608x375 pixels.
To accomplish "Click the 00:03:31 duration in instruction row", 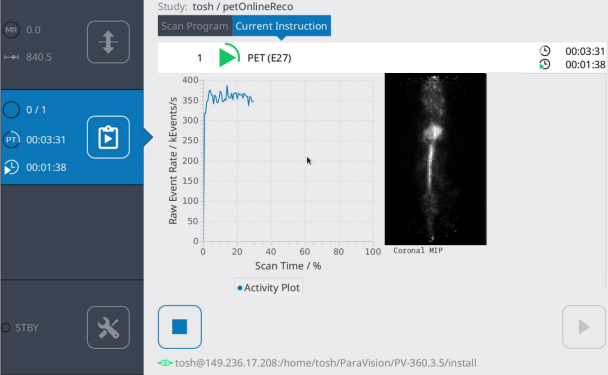I will [x=585, y=51].
